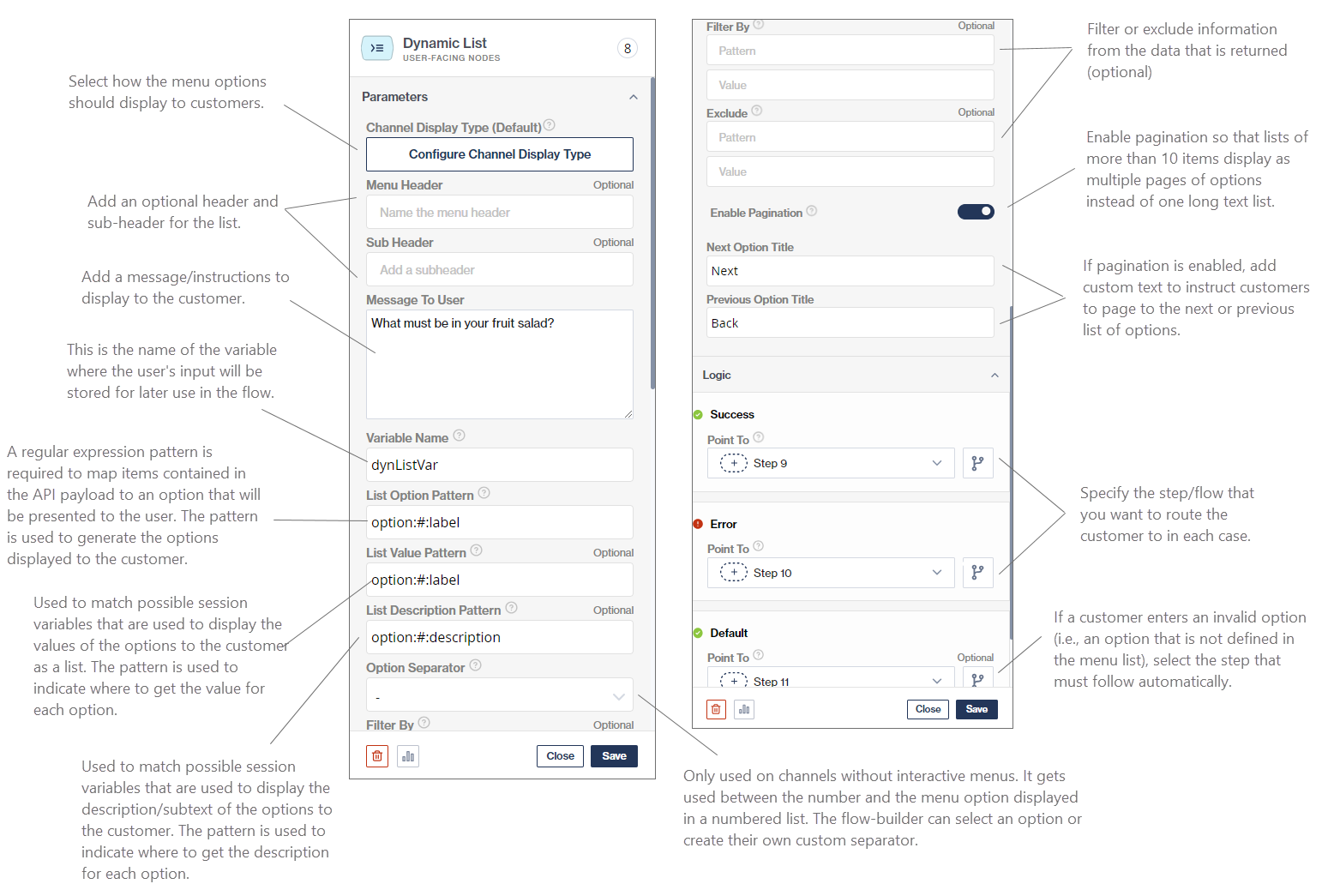
Task: Save the Dynamic List node settings
Action: click(x=614, y=755)
